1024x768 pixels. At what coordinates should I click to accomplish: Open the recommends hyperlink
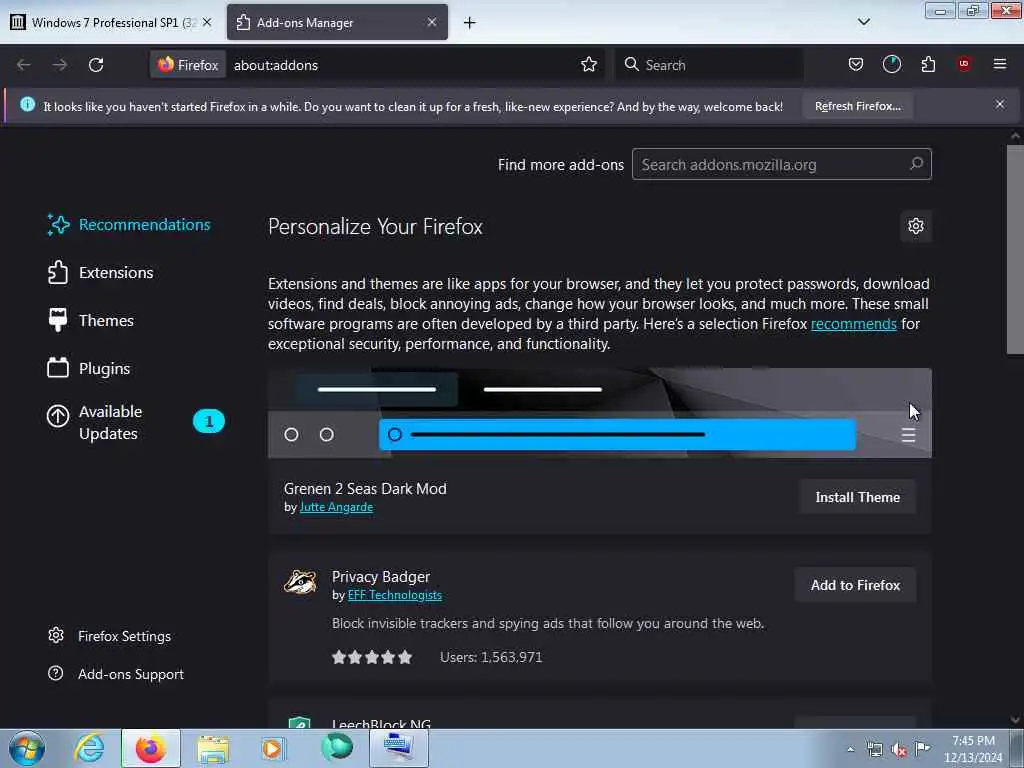pos(854,324)
